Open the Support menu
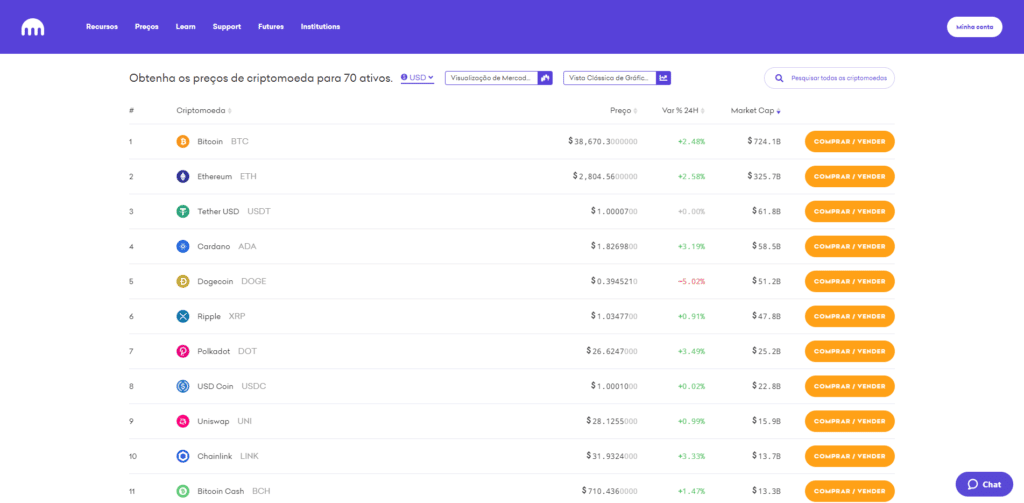Screen dimensions: 1024x503 (227, 27)
